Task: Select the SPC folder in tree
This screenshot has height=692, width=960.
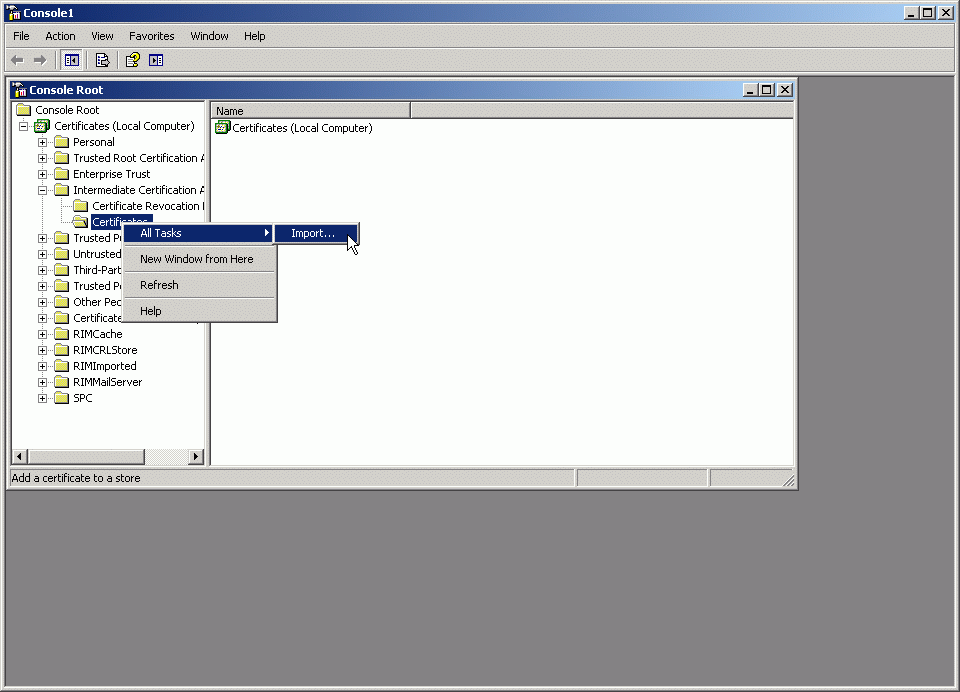Action: (82, 398)
